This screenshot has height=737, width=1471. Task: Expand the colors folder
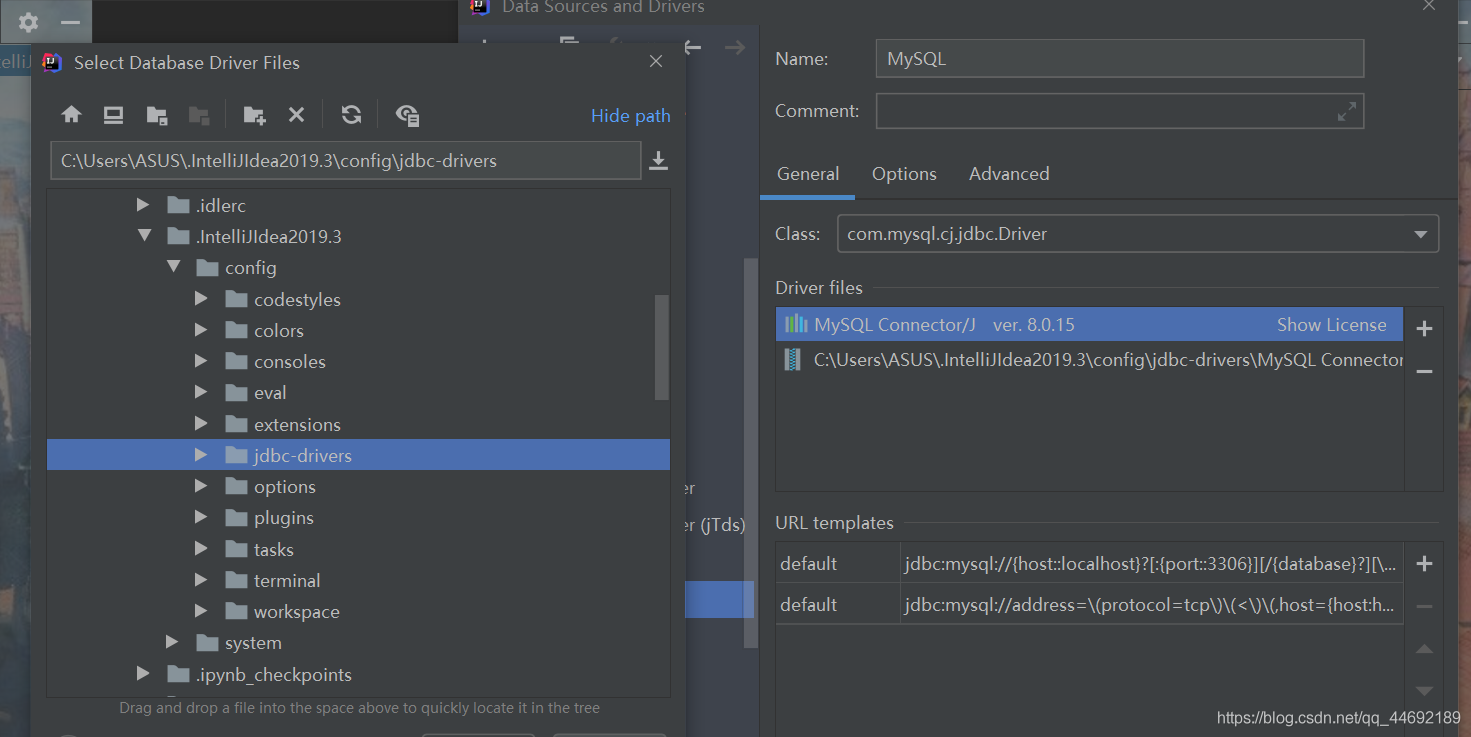201,330
